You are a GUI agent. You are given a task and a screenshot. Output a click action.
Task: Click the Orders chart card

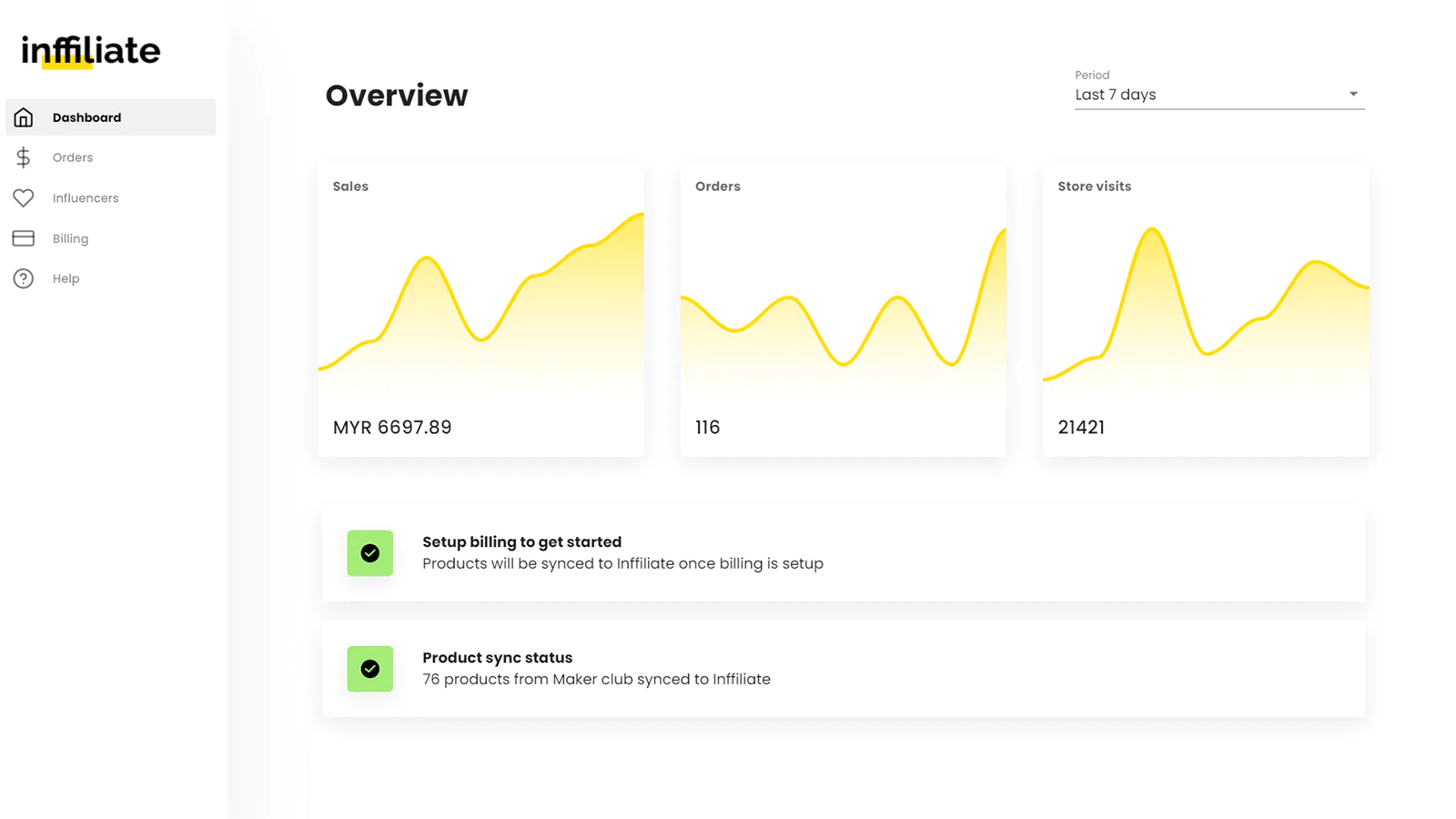click(x=844, y=310)
